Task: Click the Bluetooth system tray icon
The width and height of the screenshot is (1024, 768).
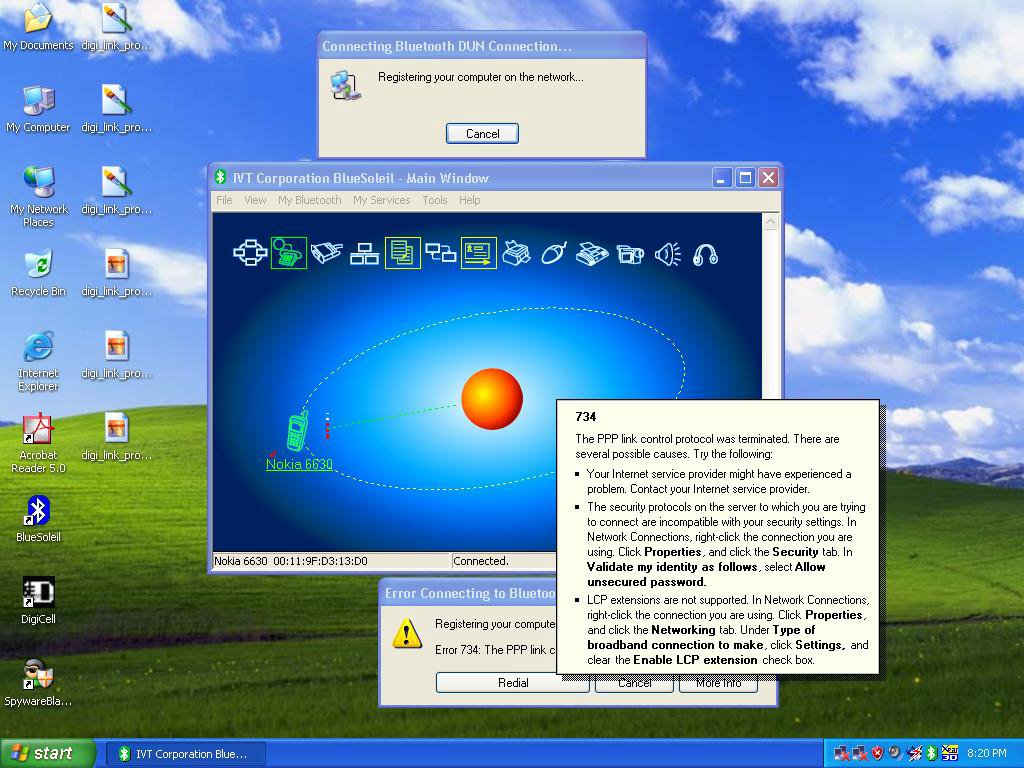Action: [x=931, y=754]
